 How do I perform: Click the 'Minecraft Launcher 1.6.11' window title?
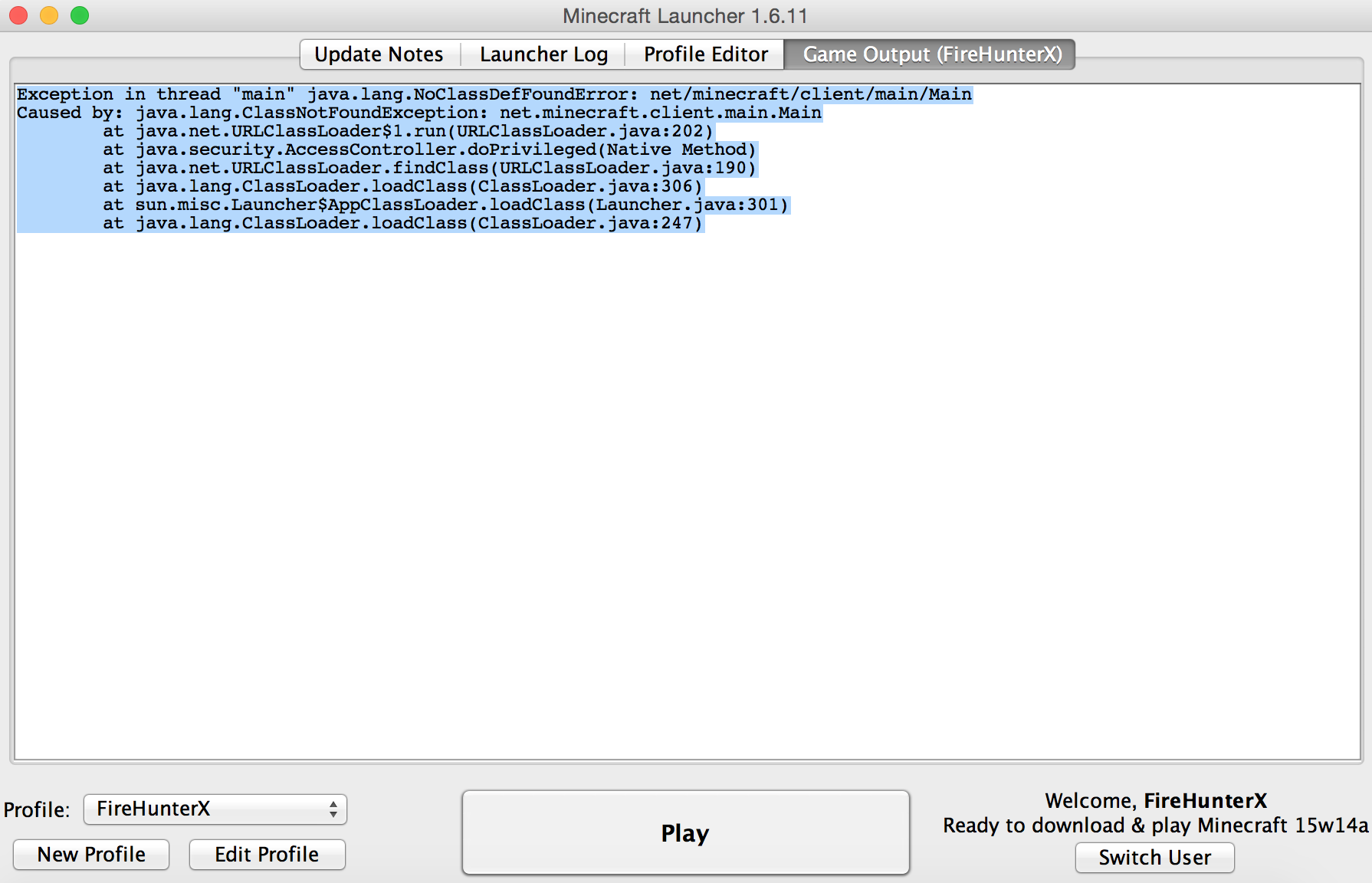click(x=685, y=16)
